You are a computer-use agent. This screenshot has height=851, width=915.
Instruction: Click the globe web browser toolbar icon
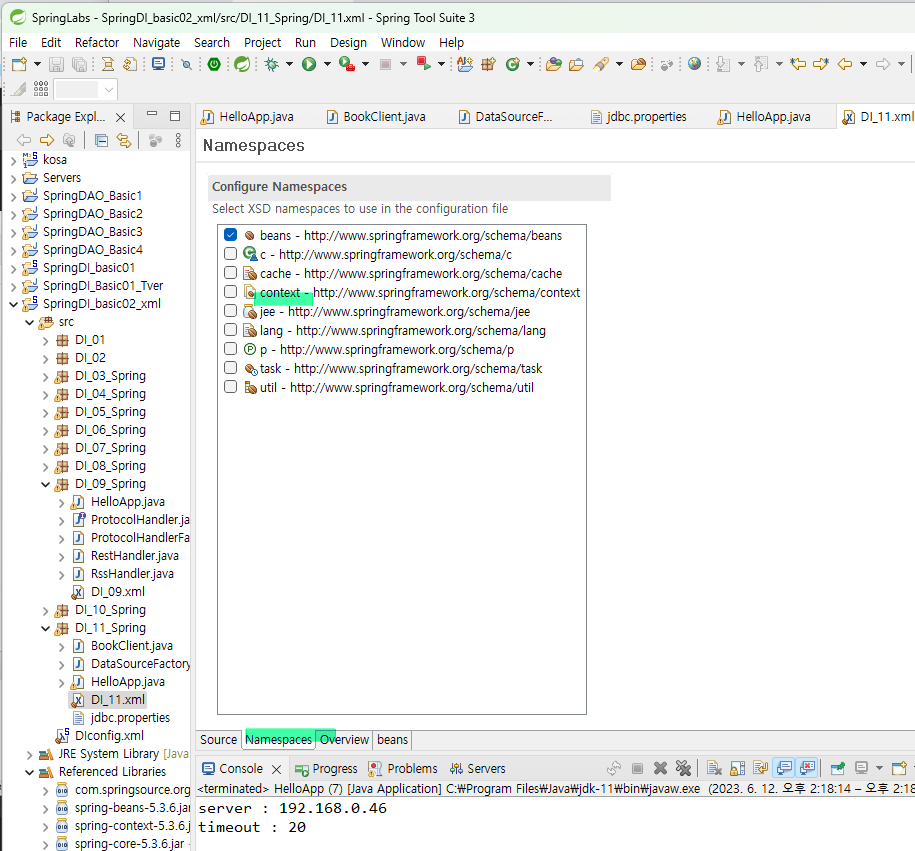coord(694,64)
